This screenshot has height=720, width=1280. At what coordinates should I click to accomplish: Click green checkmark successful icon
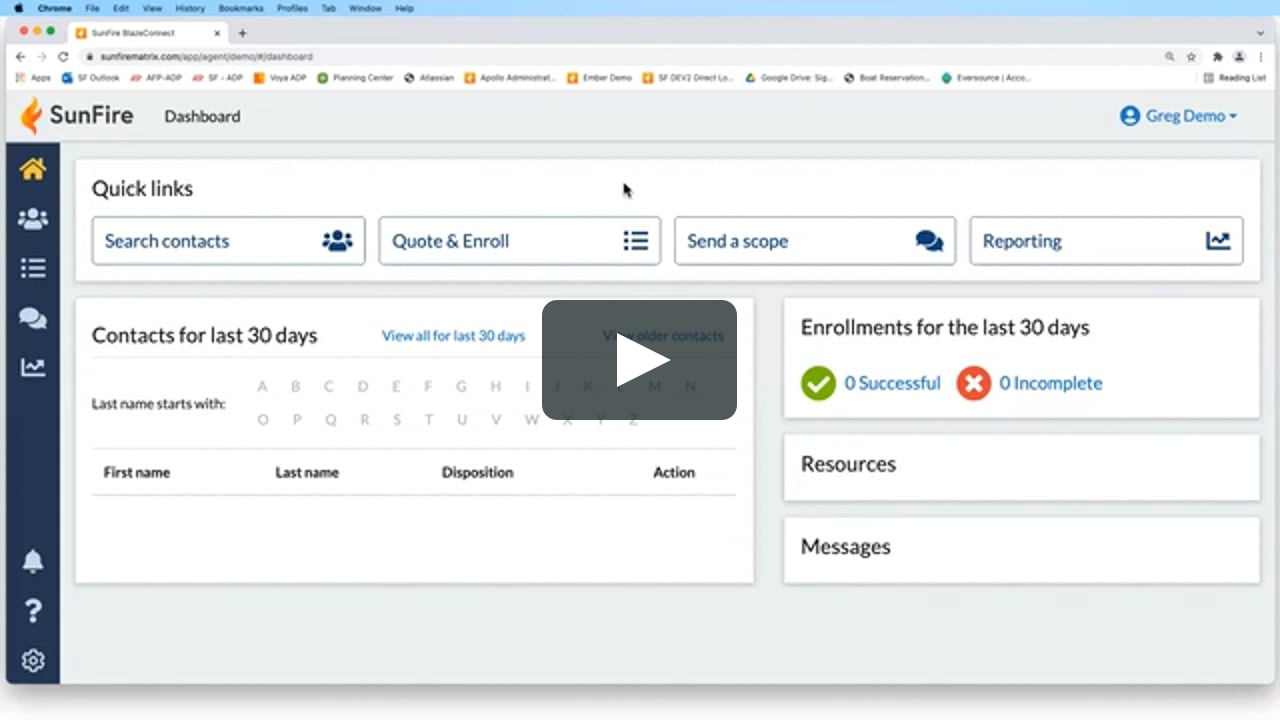tap(818, 383)
